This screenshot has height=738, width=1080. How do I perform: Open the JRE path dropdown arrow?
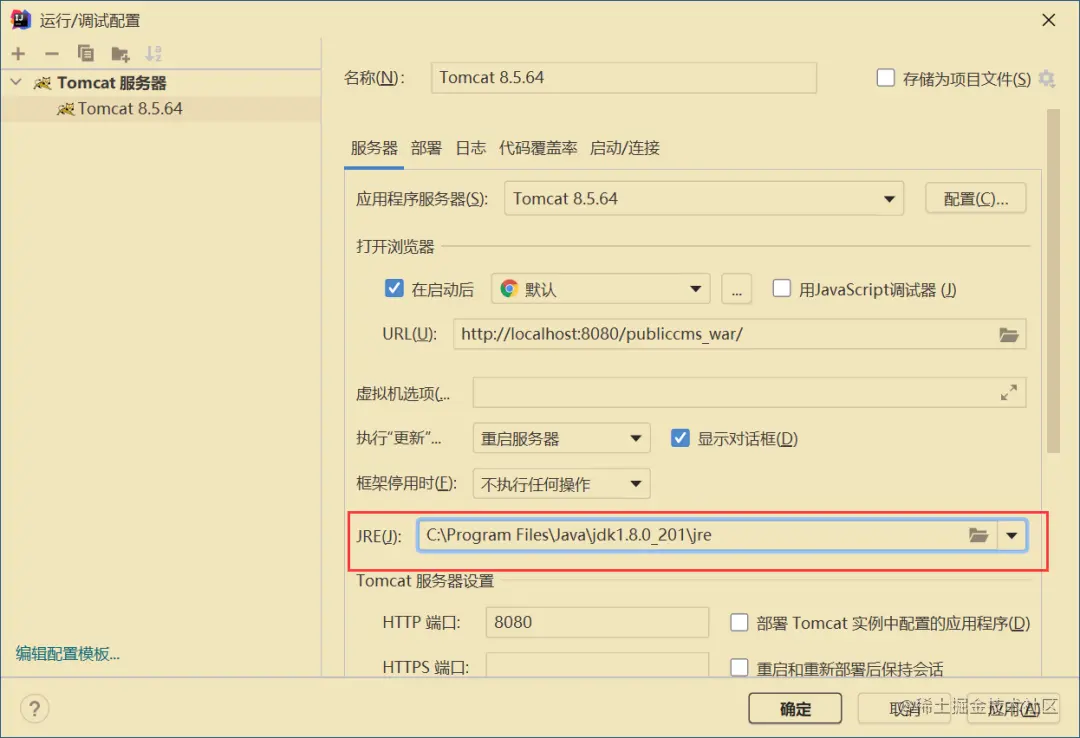pyautogui.click(x=1012, y=535)
